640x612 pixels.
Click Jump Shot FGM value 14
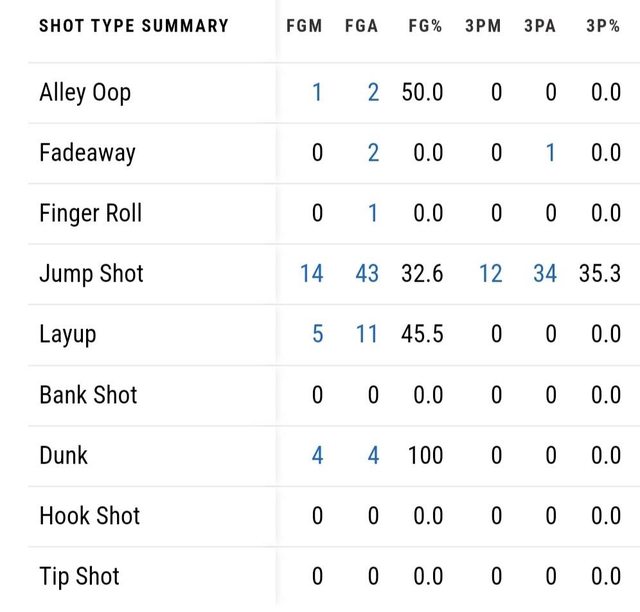311,273
